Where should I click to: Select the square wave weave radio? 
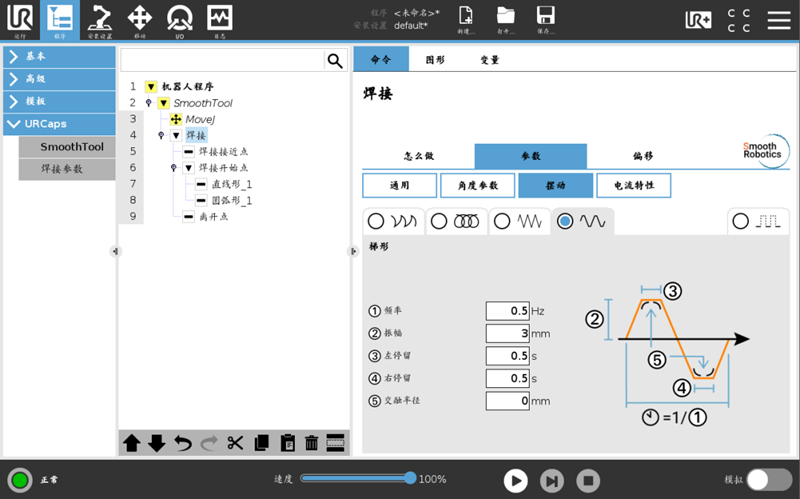[740, 221]
